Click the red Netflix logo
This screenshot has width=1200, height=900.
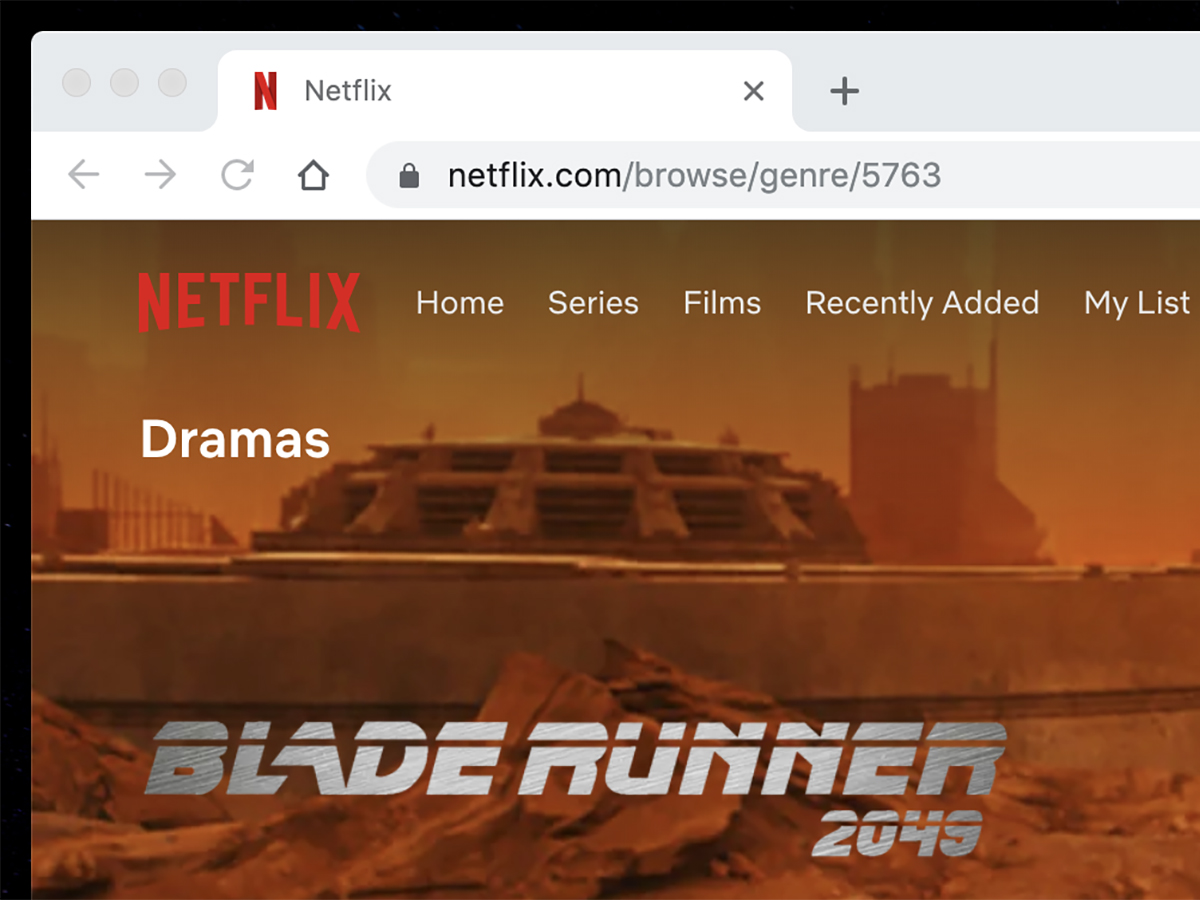click(249, 302)
